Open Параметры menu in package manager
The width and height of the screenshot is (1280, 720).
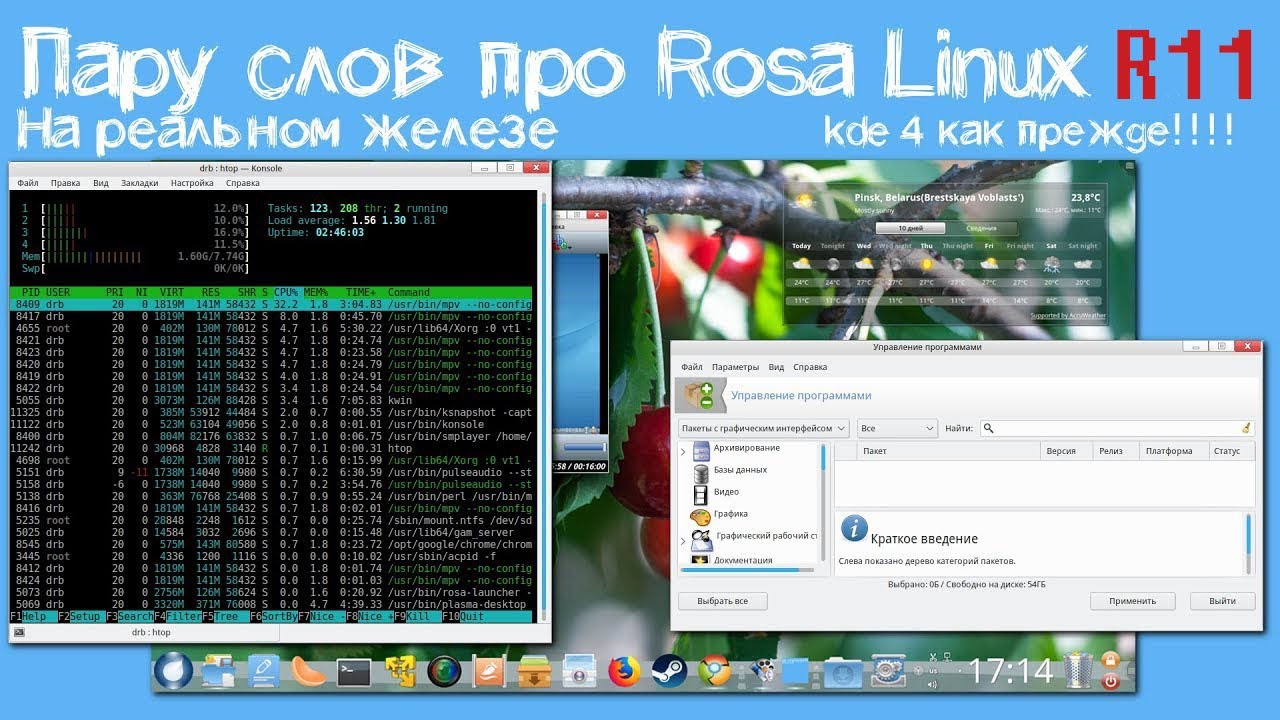[735, 367]
